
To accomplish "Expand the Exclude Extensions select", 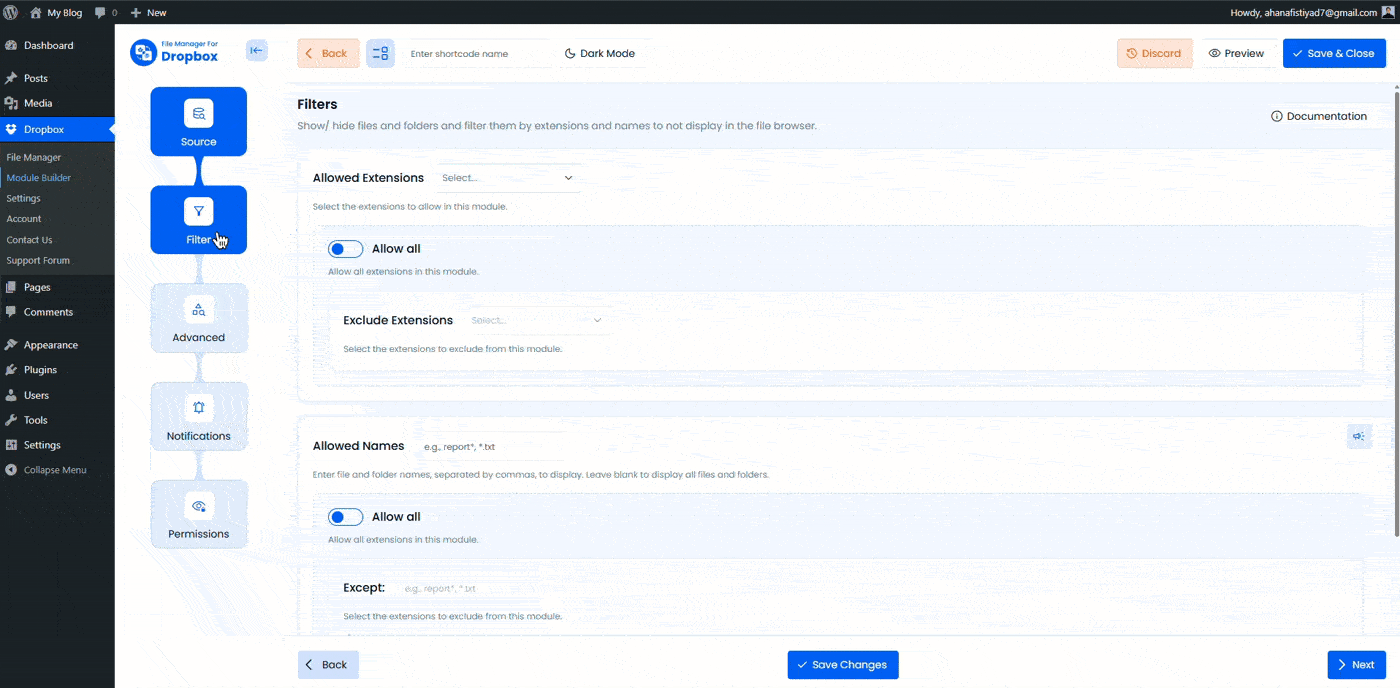I will [x=538, y=319].
